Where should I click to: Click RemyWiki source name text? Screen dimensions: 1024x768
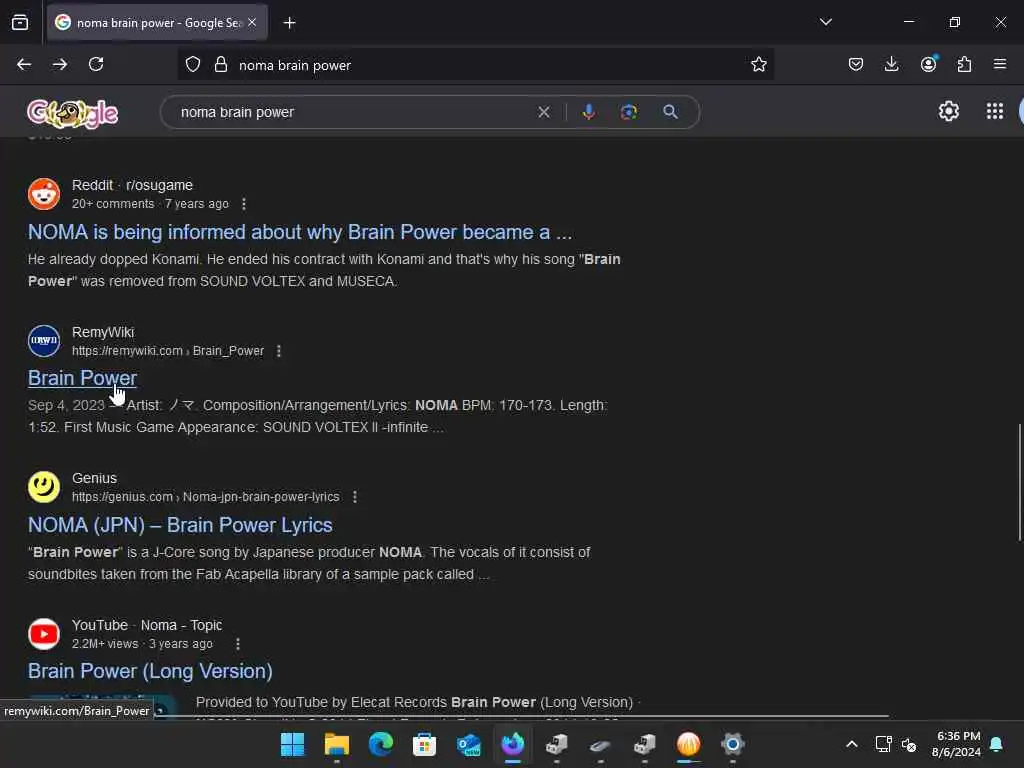[103, 332]
